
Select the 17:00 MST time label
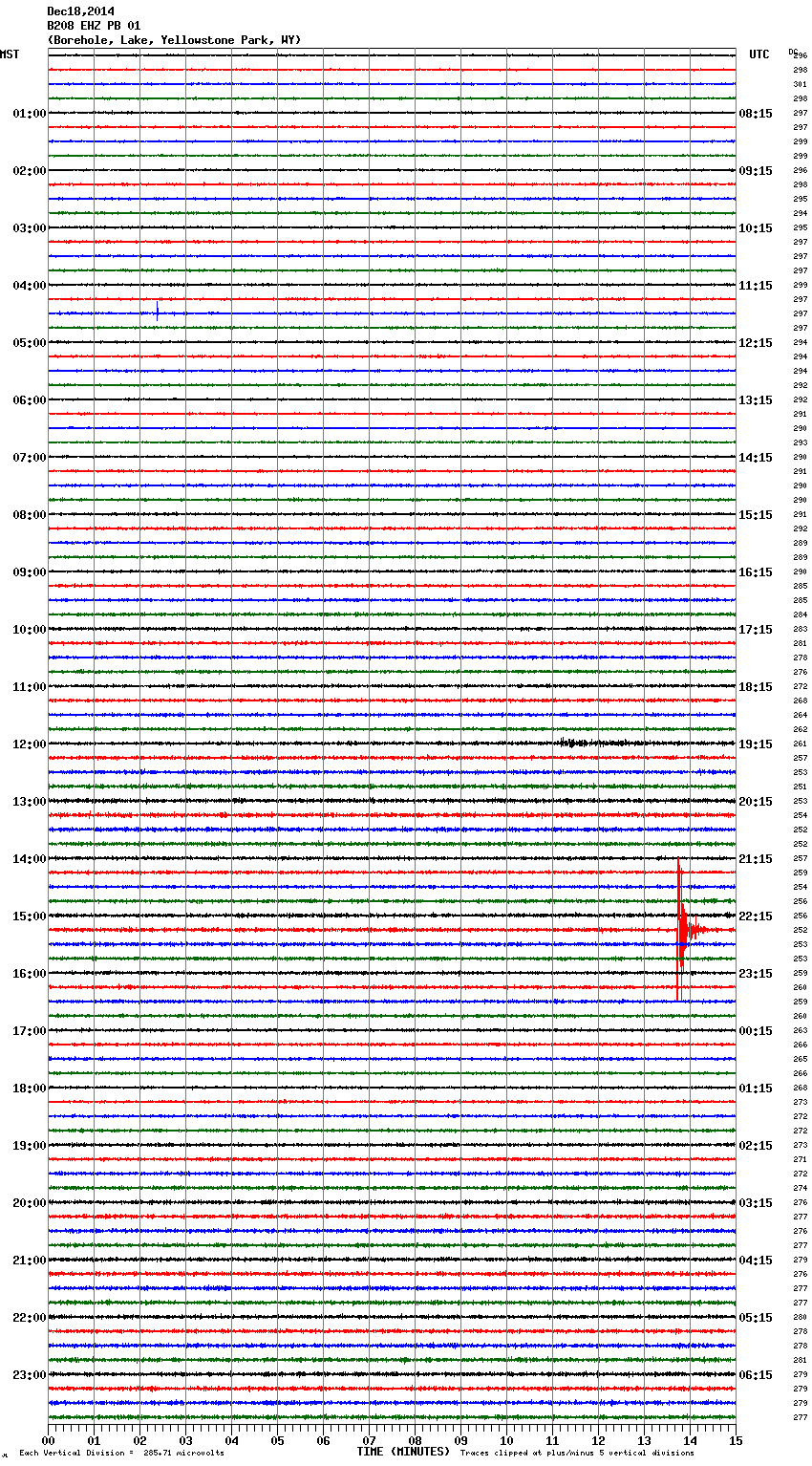[30, 1031]
